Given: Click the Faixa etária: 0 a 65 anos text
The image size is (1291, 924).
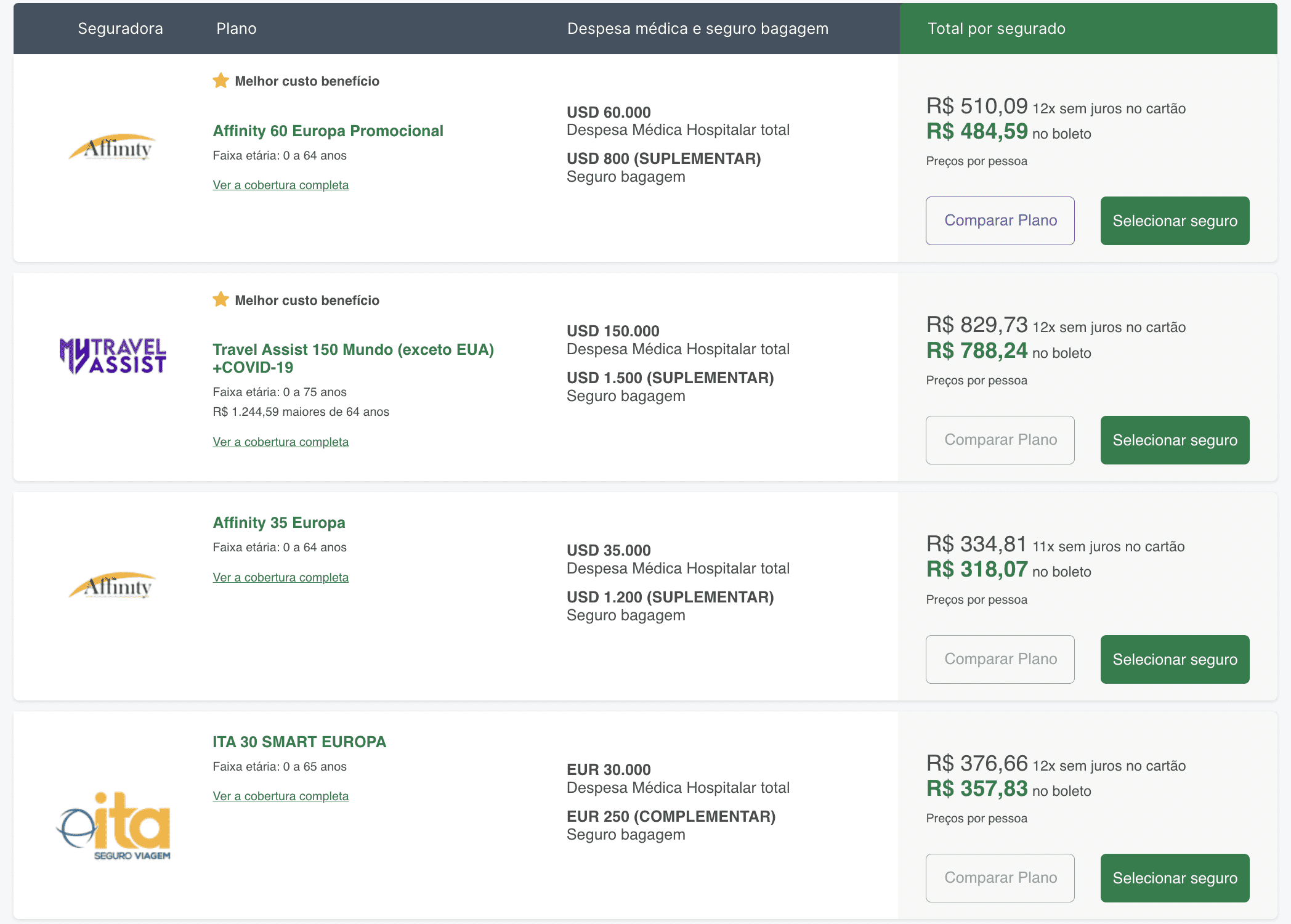Looking at the screenshot, I should [280, 766].
